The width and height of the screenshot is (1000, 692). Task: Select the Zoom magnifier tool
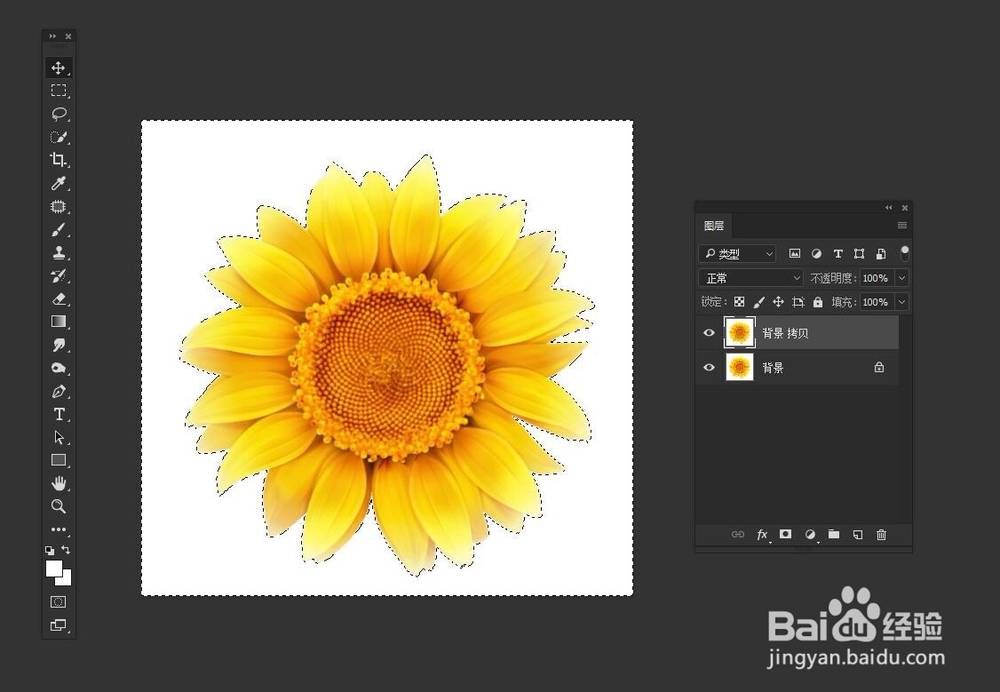tap(58, 506)
